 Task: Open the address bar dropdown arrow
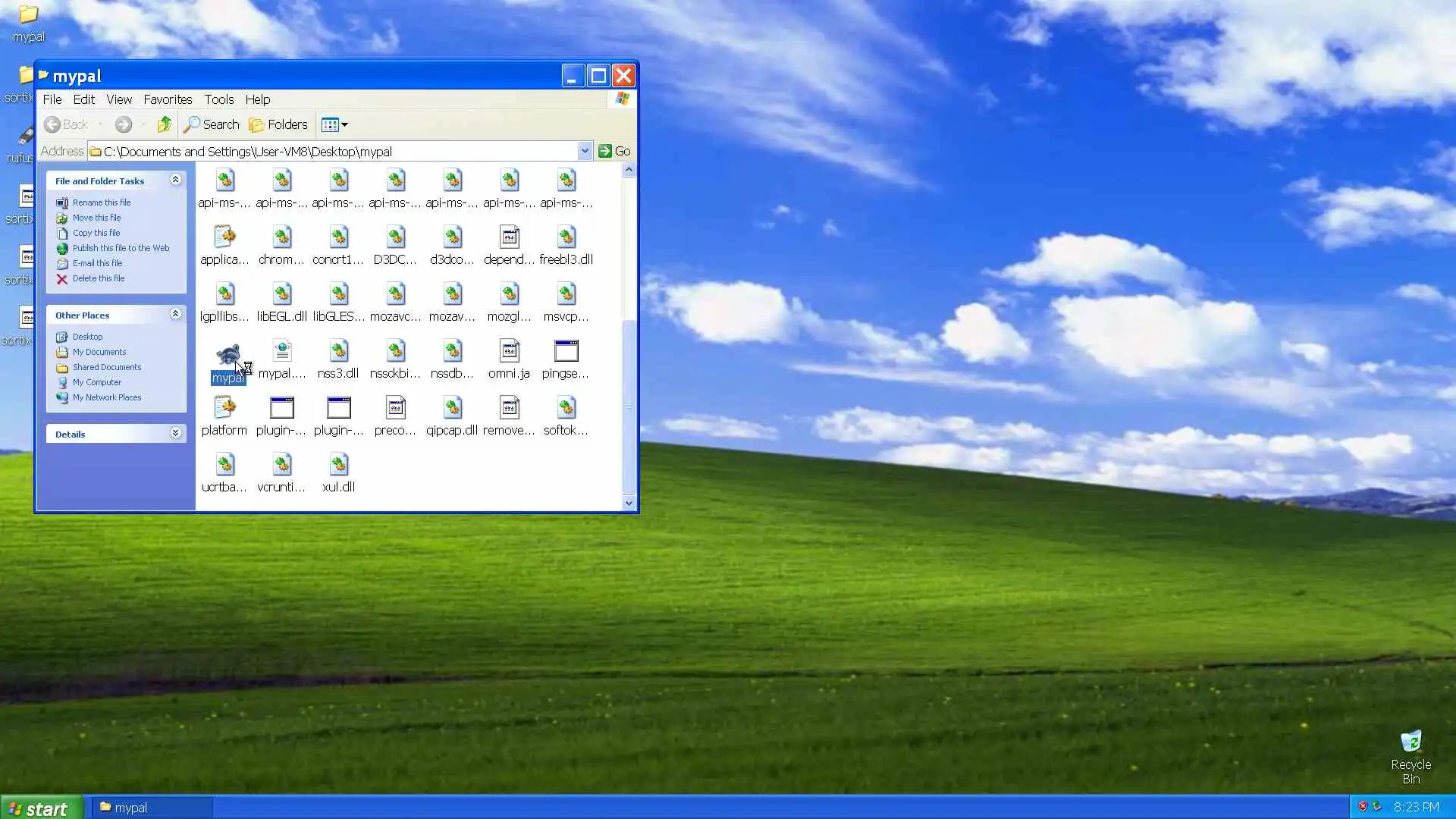pos(584,151)
